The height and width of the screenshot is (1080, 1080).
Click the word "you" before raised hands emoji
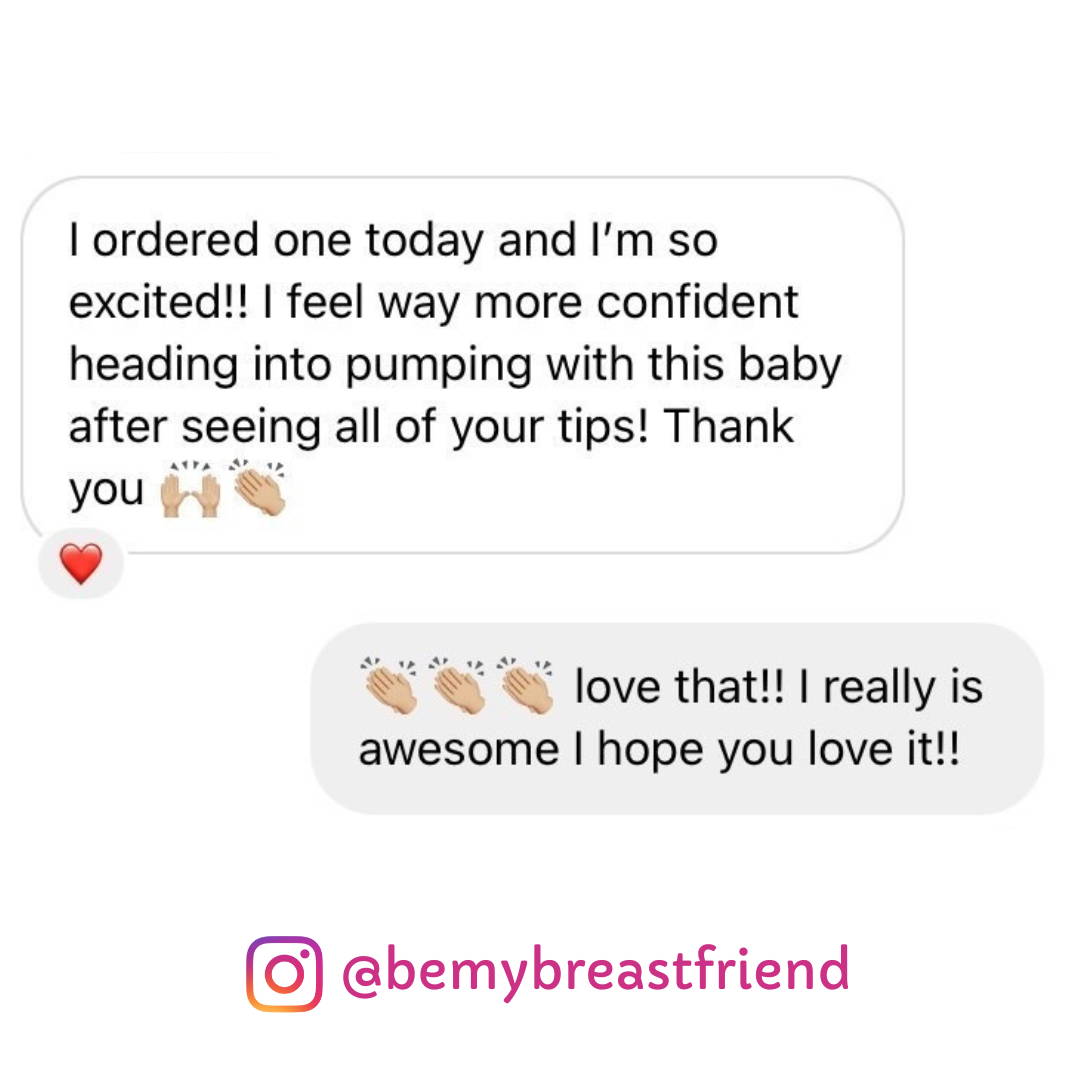coord(107,490)
